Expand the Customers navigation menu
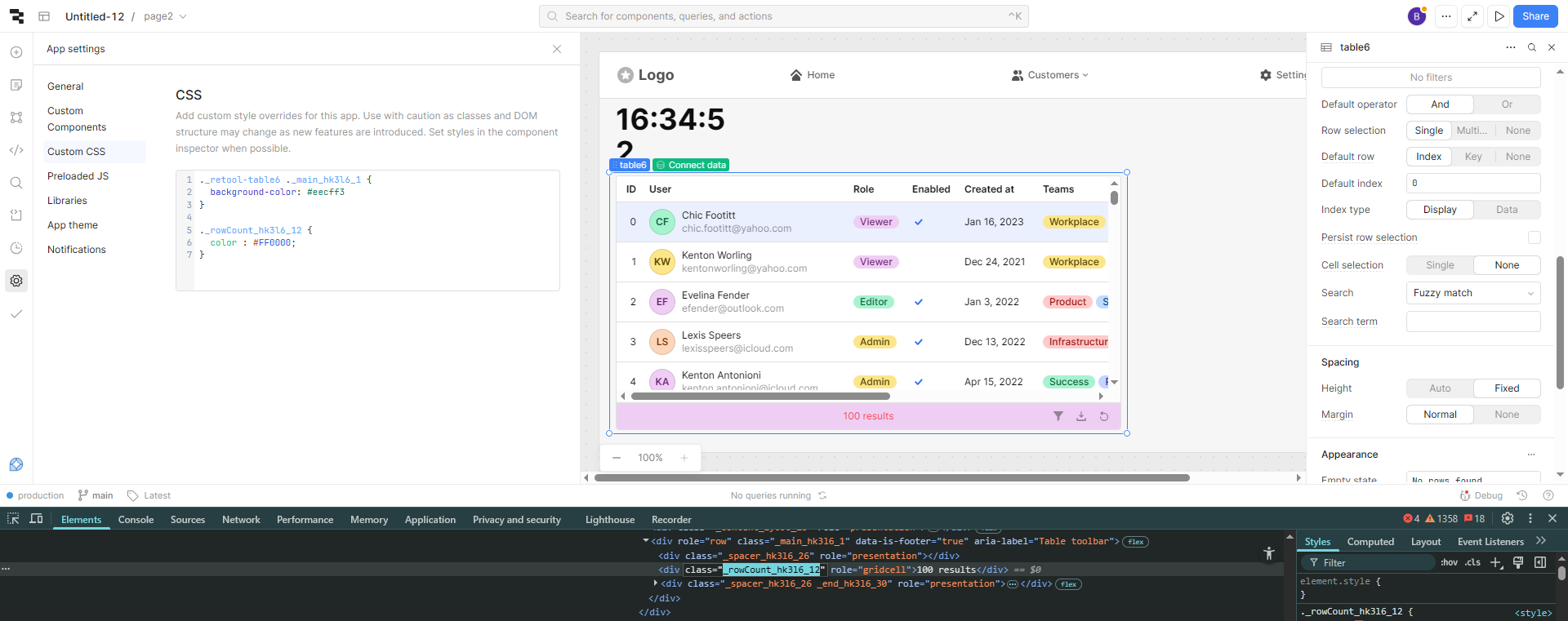Viewport: 1568px width, 621px height. [x=1050, y=75]
